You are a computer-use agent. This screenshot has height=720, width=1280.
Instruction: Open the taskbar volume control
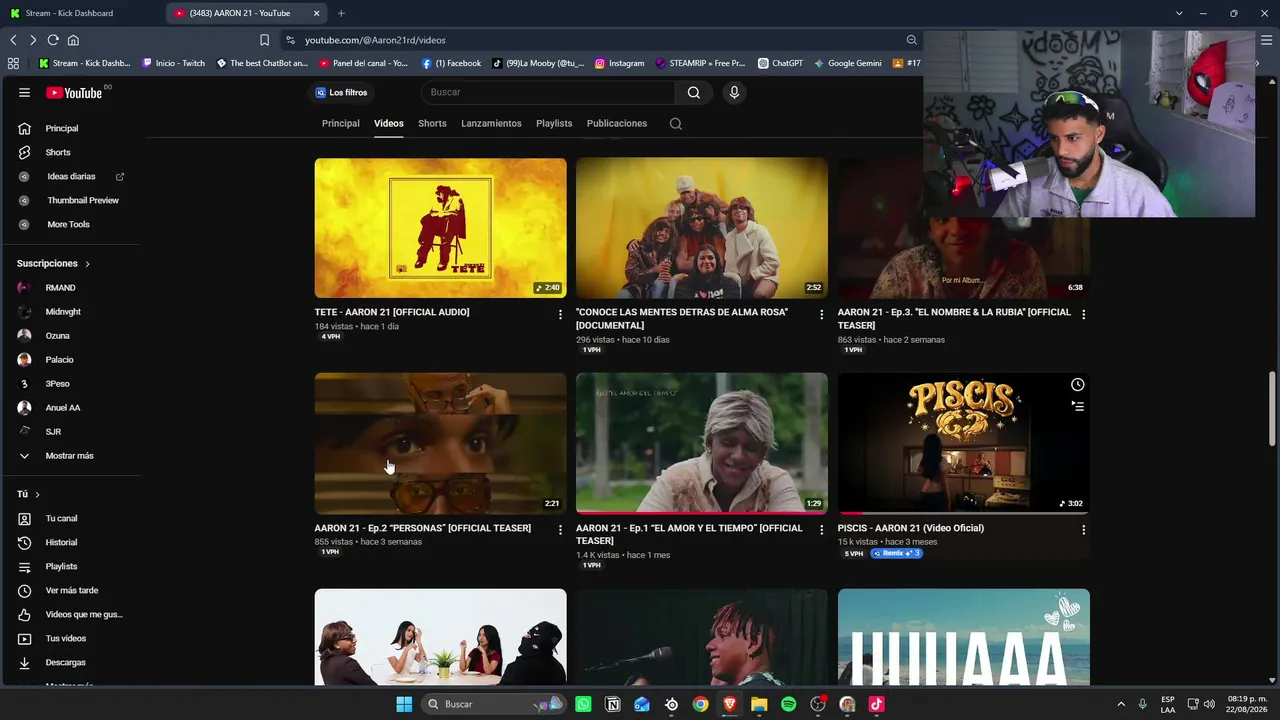1209,704
